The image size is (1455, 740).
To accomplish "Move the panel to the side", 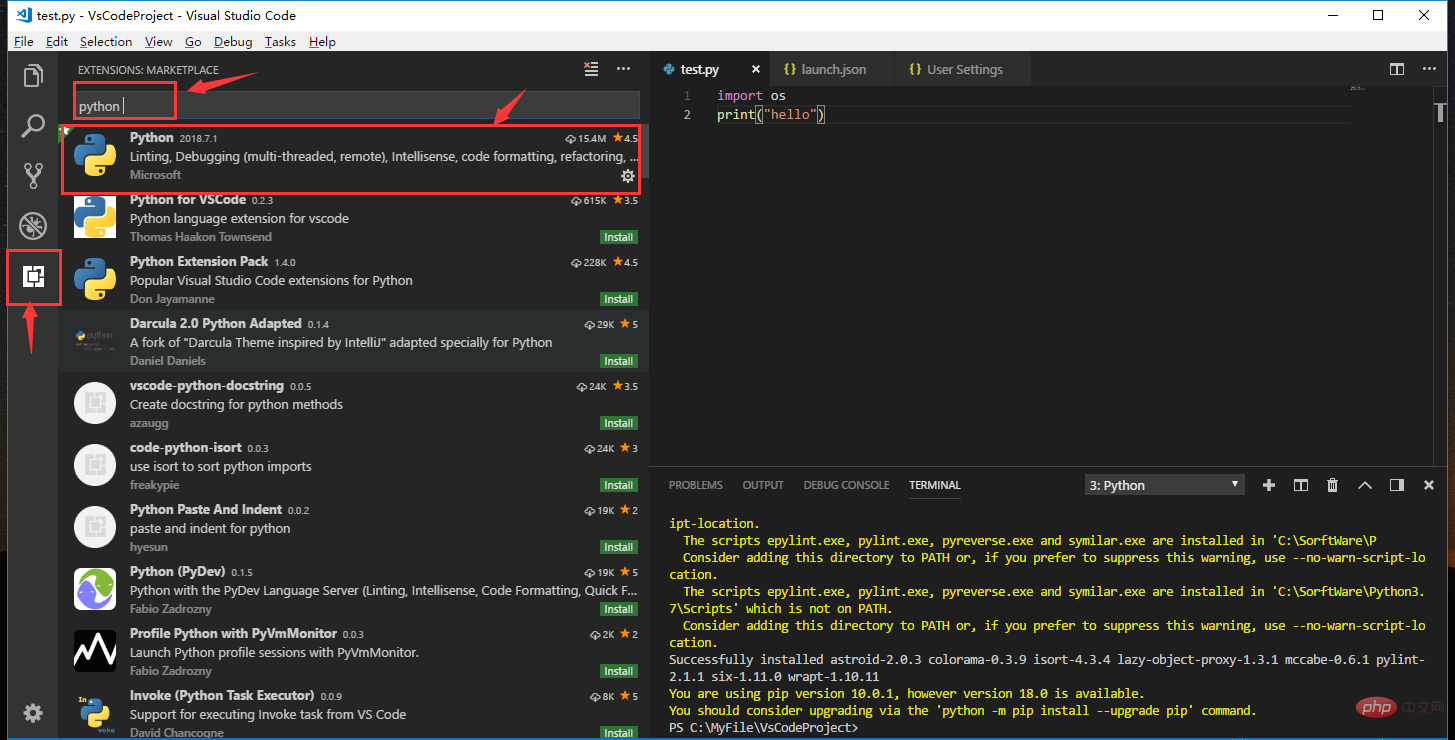I will pos(1397,485).
